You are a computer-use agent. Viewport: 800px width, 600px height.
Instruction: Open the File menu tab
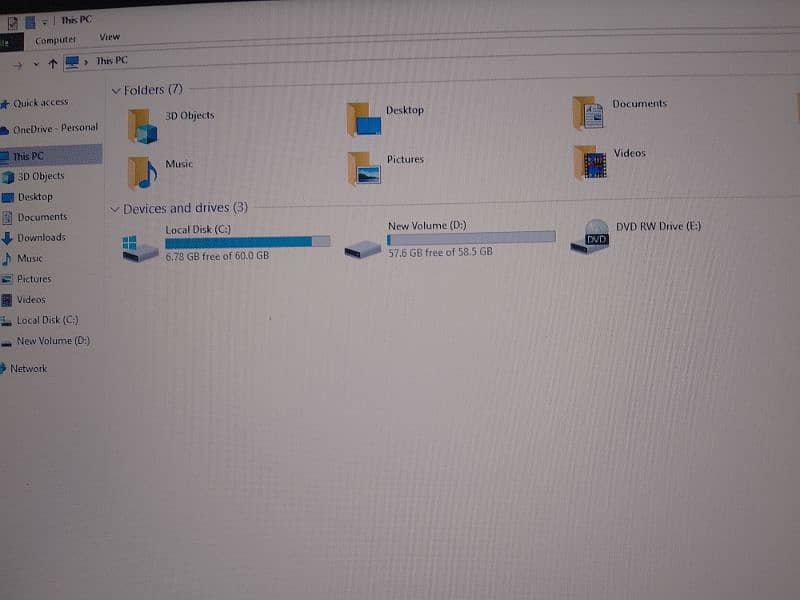click(11, 43)
